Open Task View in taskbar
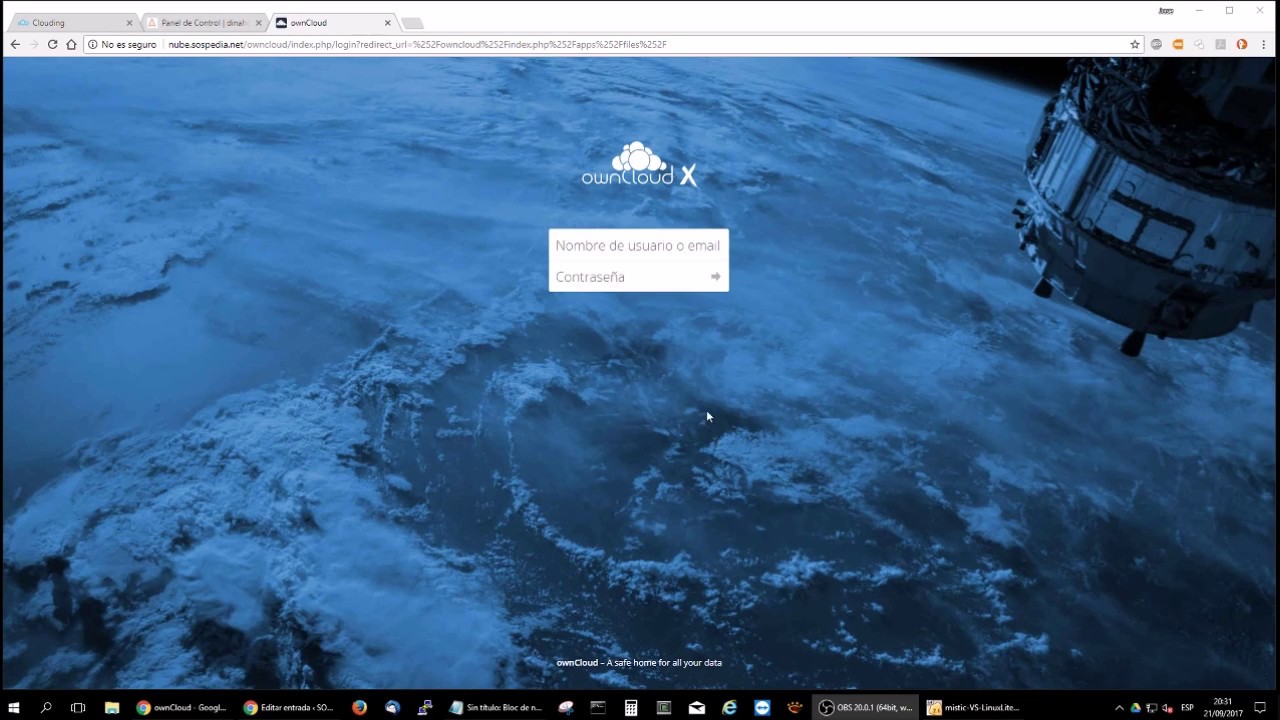The height and width of the screenshot is (720, 1280). click(78, 707)
